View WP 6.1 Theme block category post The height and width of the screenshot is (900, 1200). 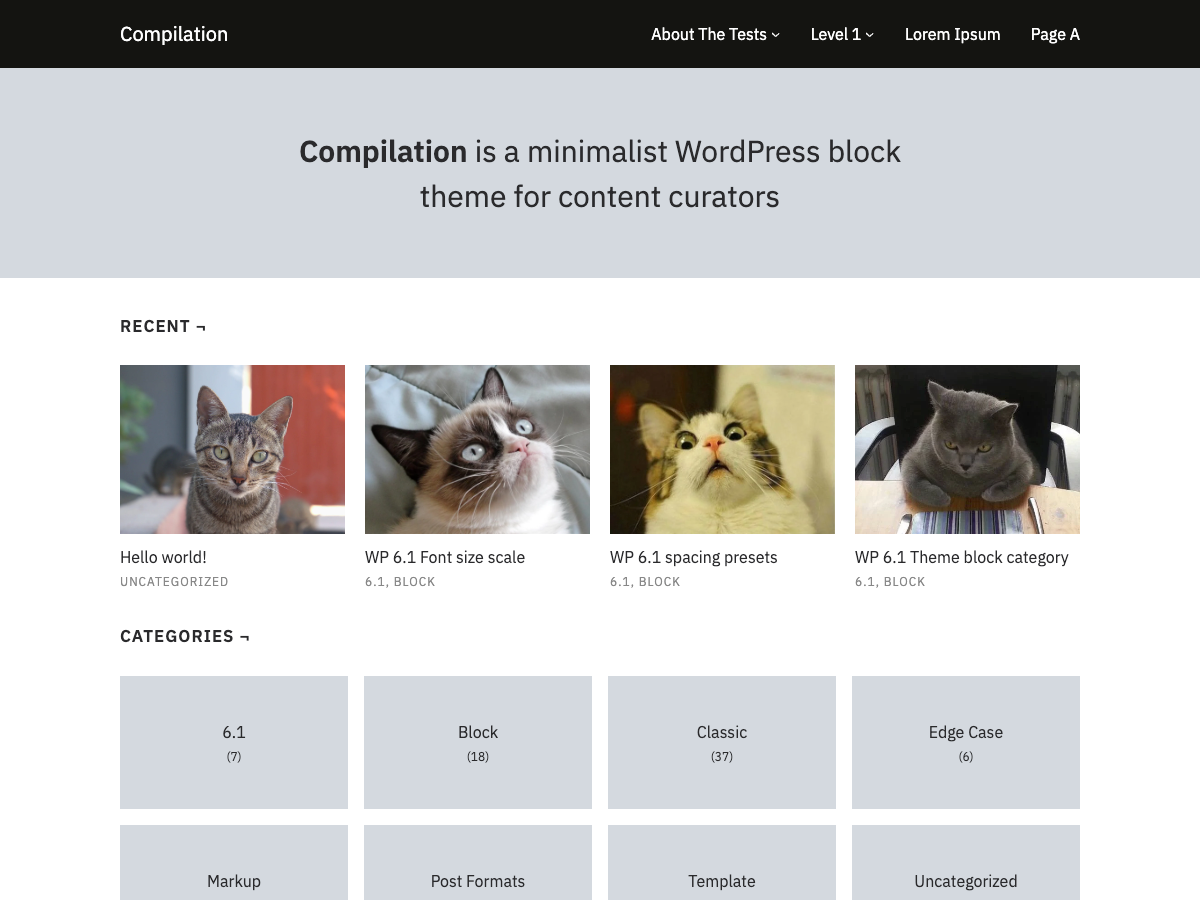(962, 557)
